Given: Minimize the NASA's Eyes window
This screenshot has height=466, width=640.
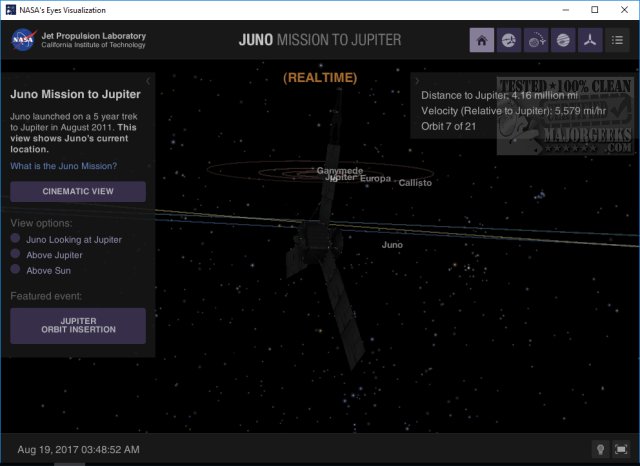Looking at the screenshot, I should coord(566,10).
